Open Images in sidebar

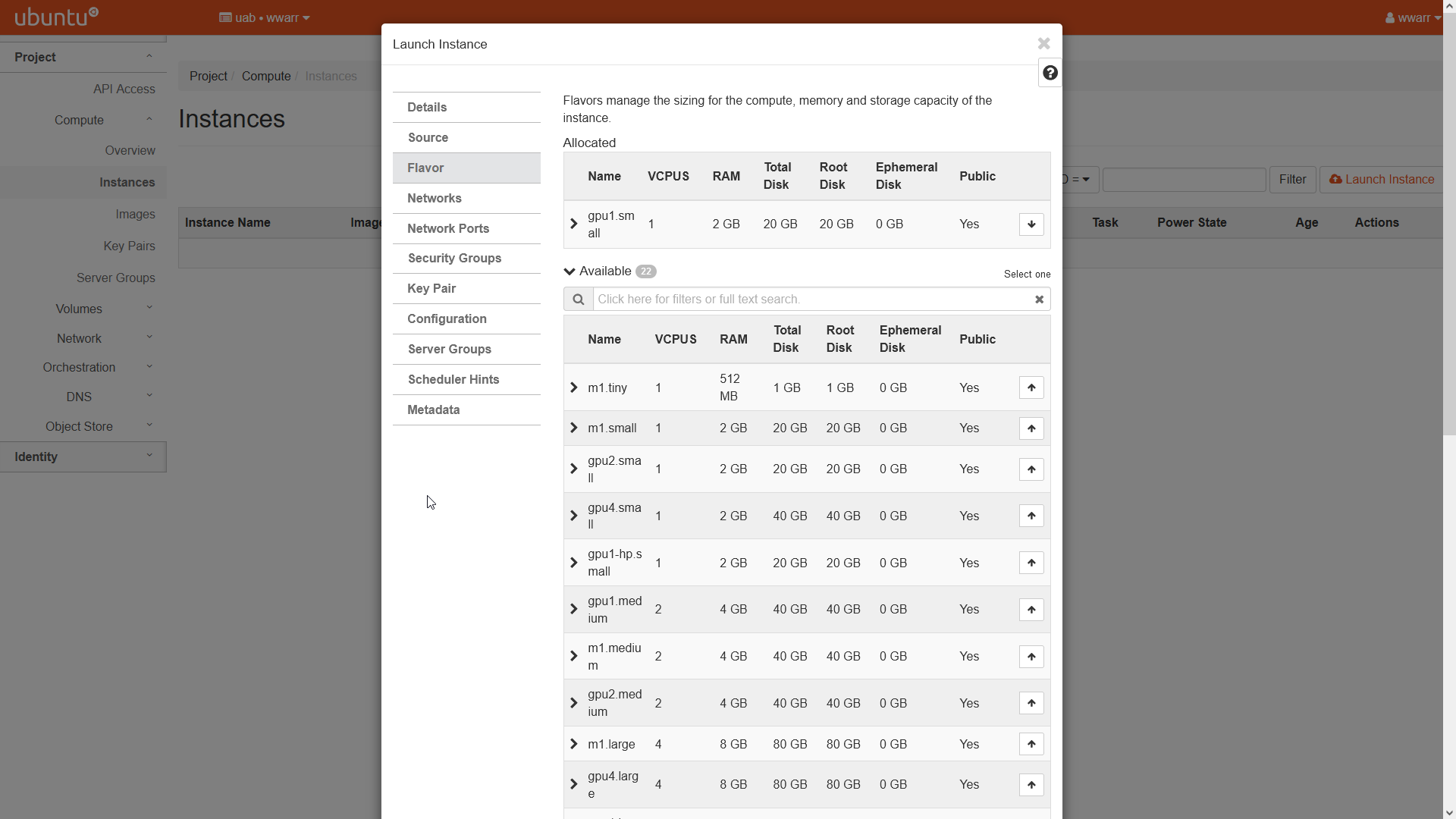[135, 214]
